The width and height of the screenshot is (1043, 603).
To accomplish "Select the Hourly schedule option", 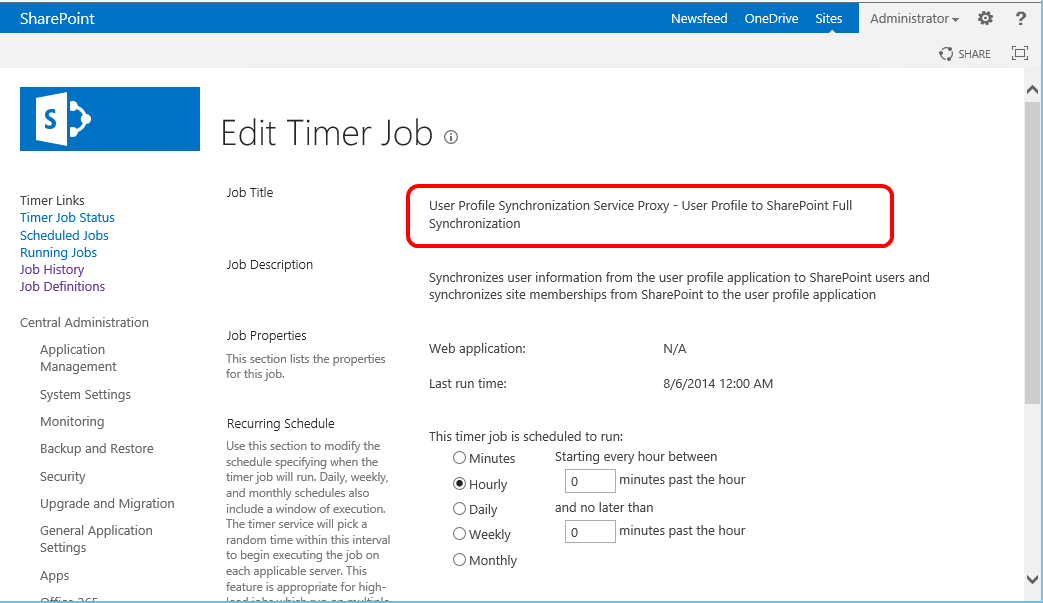I will 459,484.
